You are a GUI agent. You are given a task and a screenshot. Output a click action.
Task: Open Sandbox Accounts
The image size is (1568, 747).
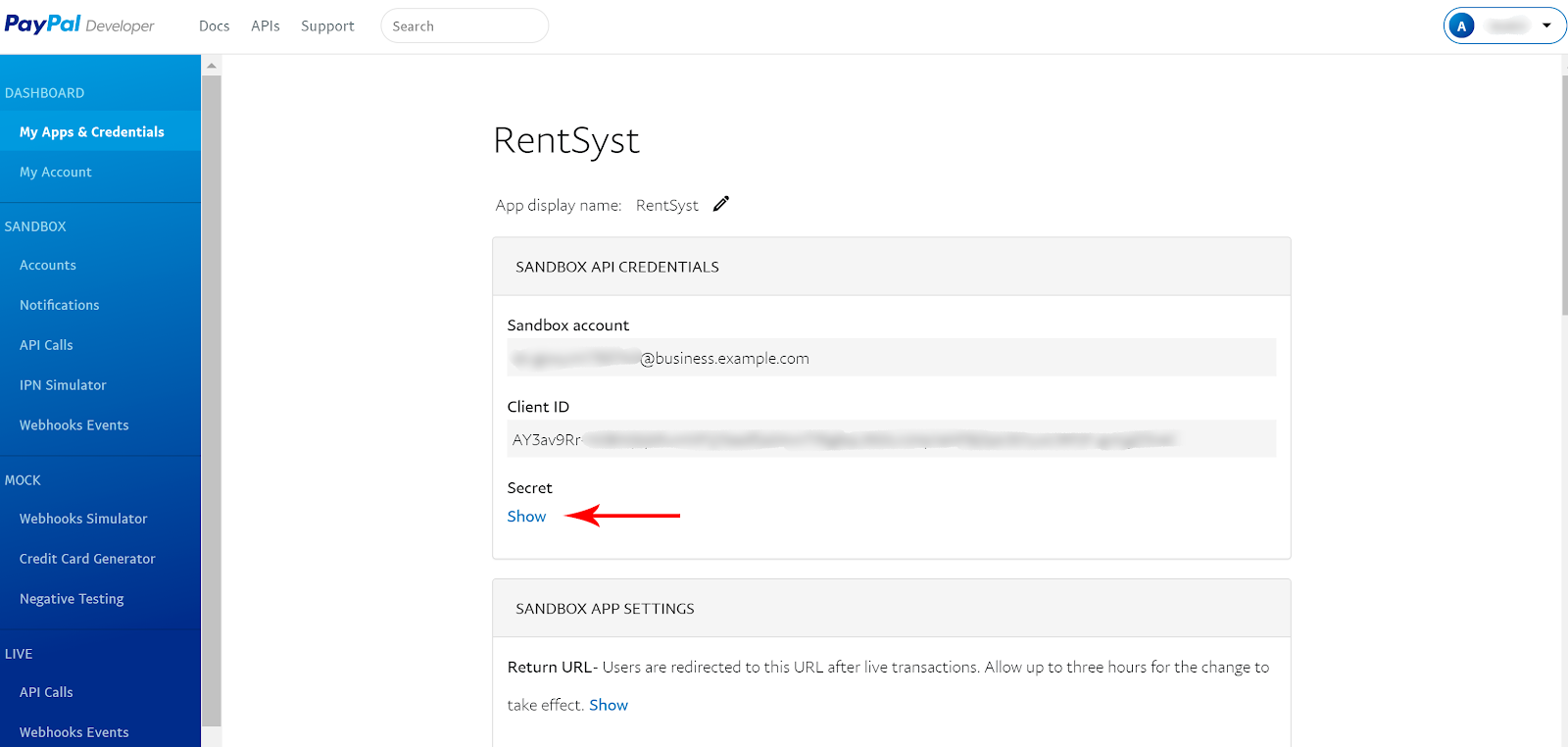tap(48, 265)
